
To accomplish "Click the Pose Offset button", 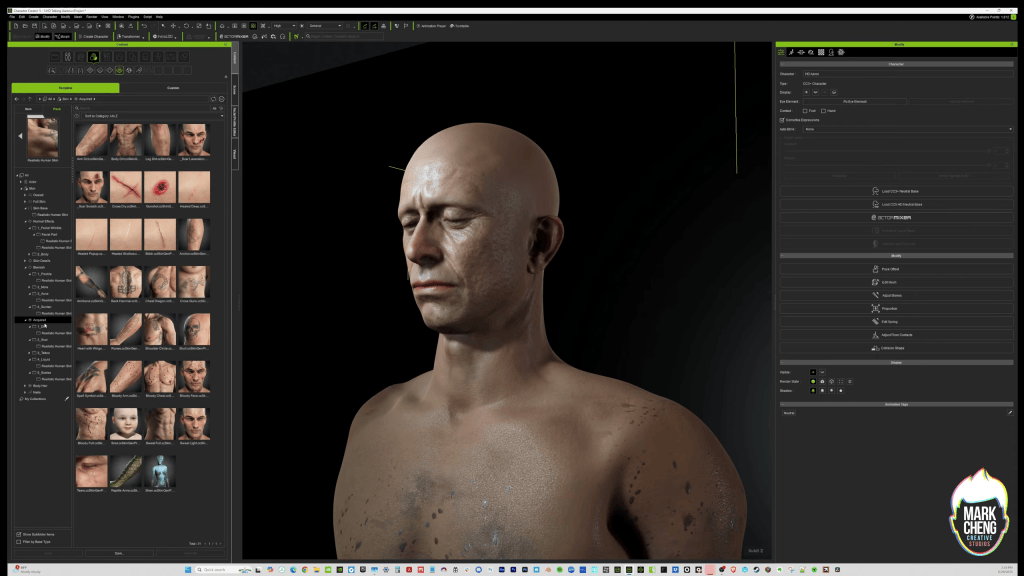I will pyautogui.click(x=896, y=269).
